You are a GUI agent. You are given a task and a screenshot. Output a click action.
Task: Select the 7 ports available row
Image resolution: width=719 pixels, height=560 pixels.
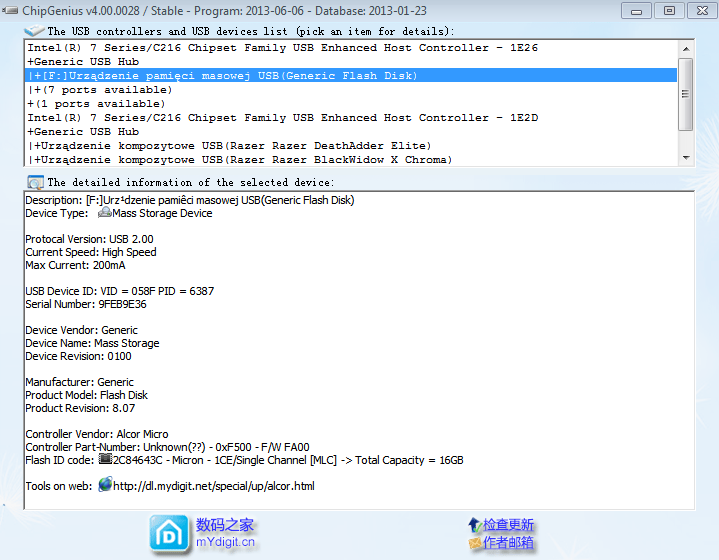pyautogui.click(x=351, y=90)
